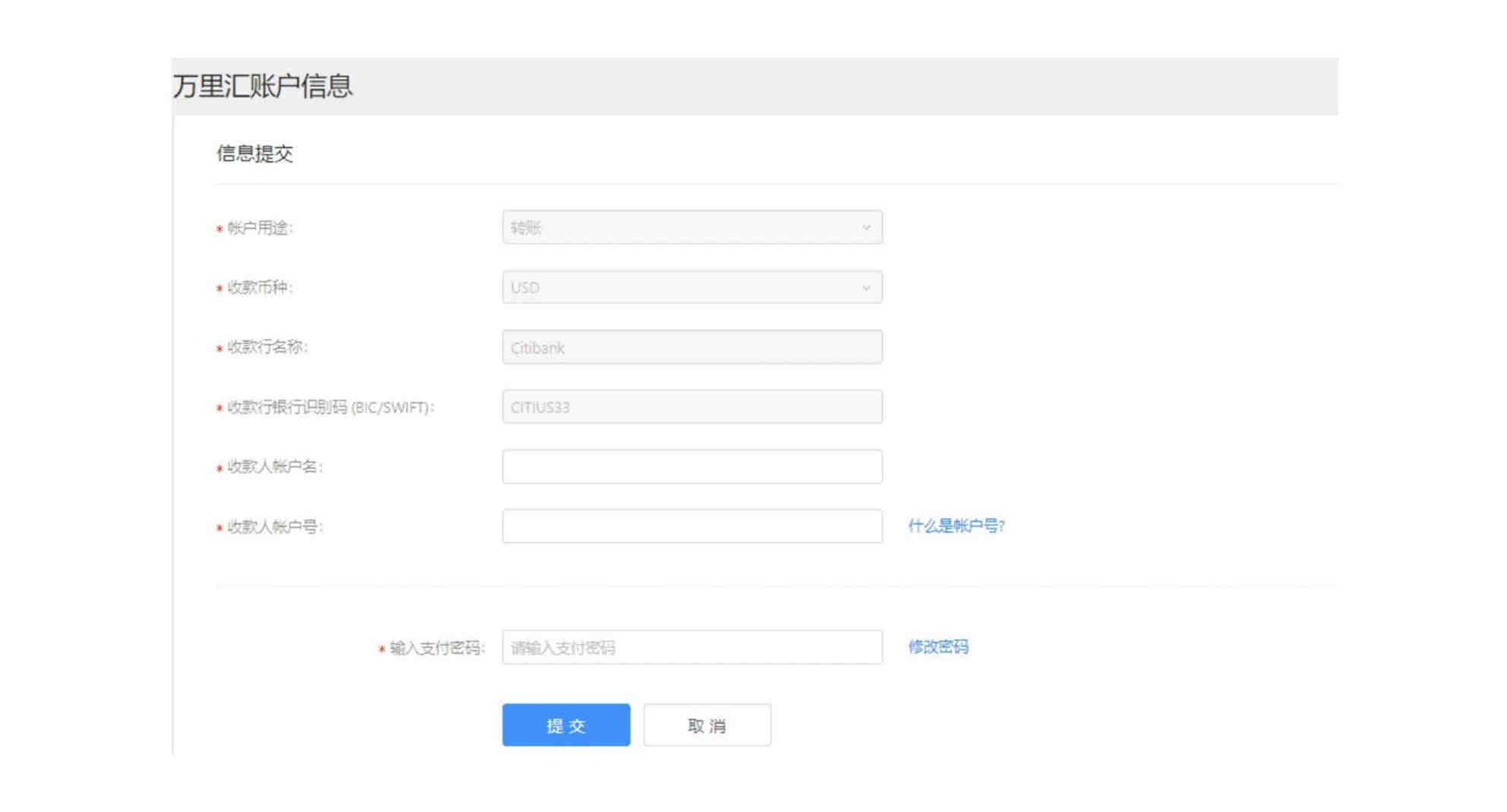The height and width of the screenshot is (812, 1507).
Task: Click the 收款行名称 label
Action: pyautogui.click(x=267, y=347)
